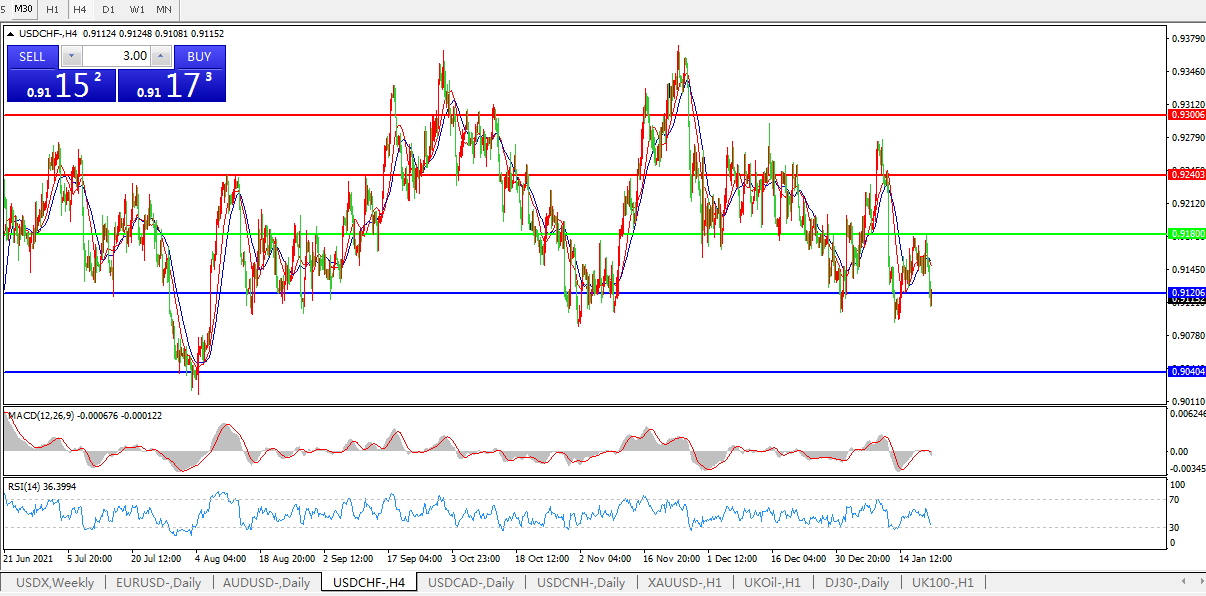The image size is (1206, 596).
Task: Increase lot volume with up arrow
Action: (x=160, y=56)
